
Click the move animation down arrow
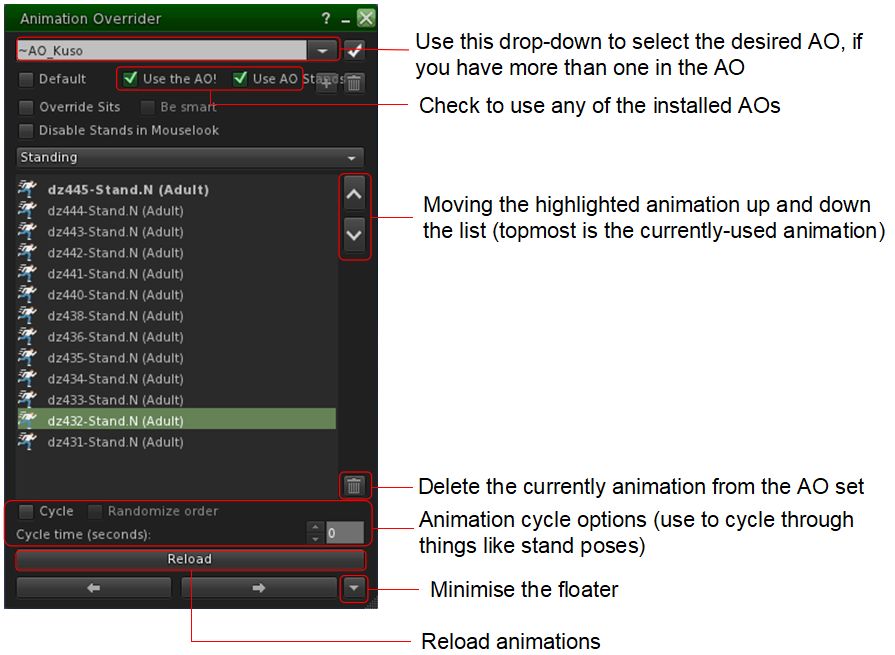[x=354, y=237]
